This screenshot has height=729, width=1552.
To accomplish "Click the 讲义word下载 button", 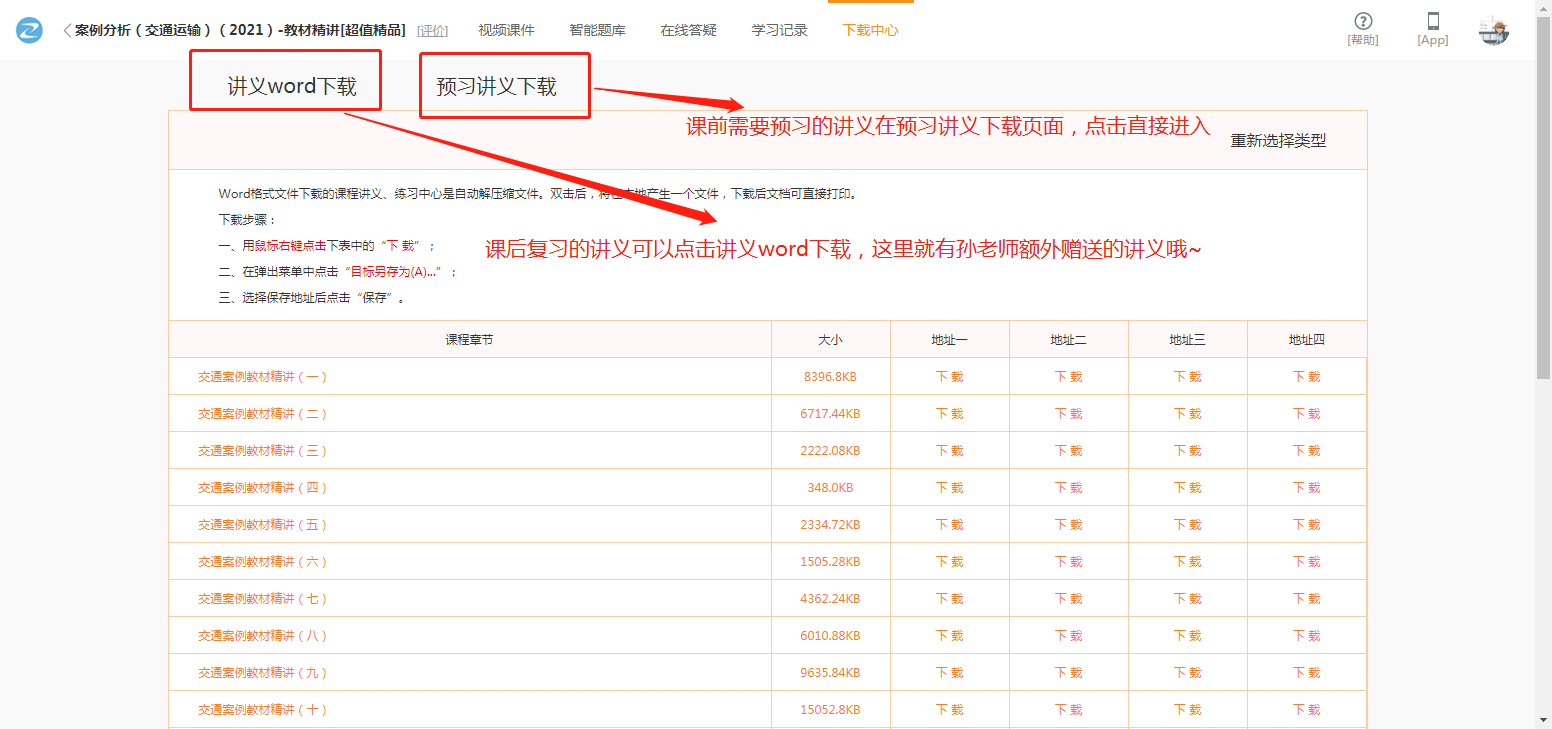I will [x=291, y=86].
